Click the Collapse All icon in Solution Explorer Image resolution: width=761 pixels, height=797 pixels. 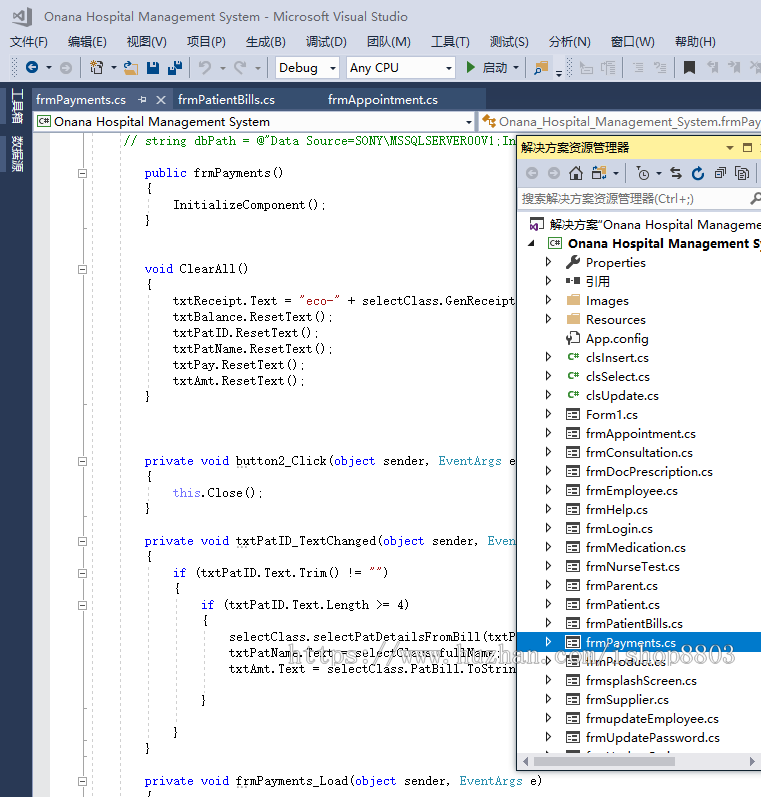(x=720, y=173)
